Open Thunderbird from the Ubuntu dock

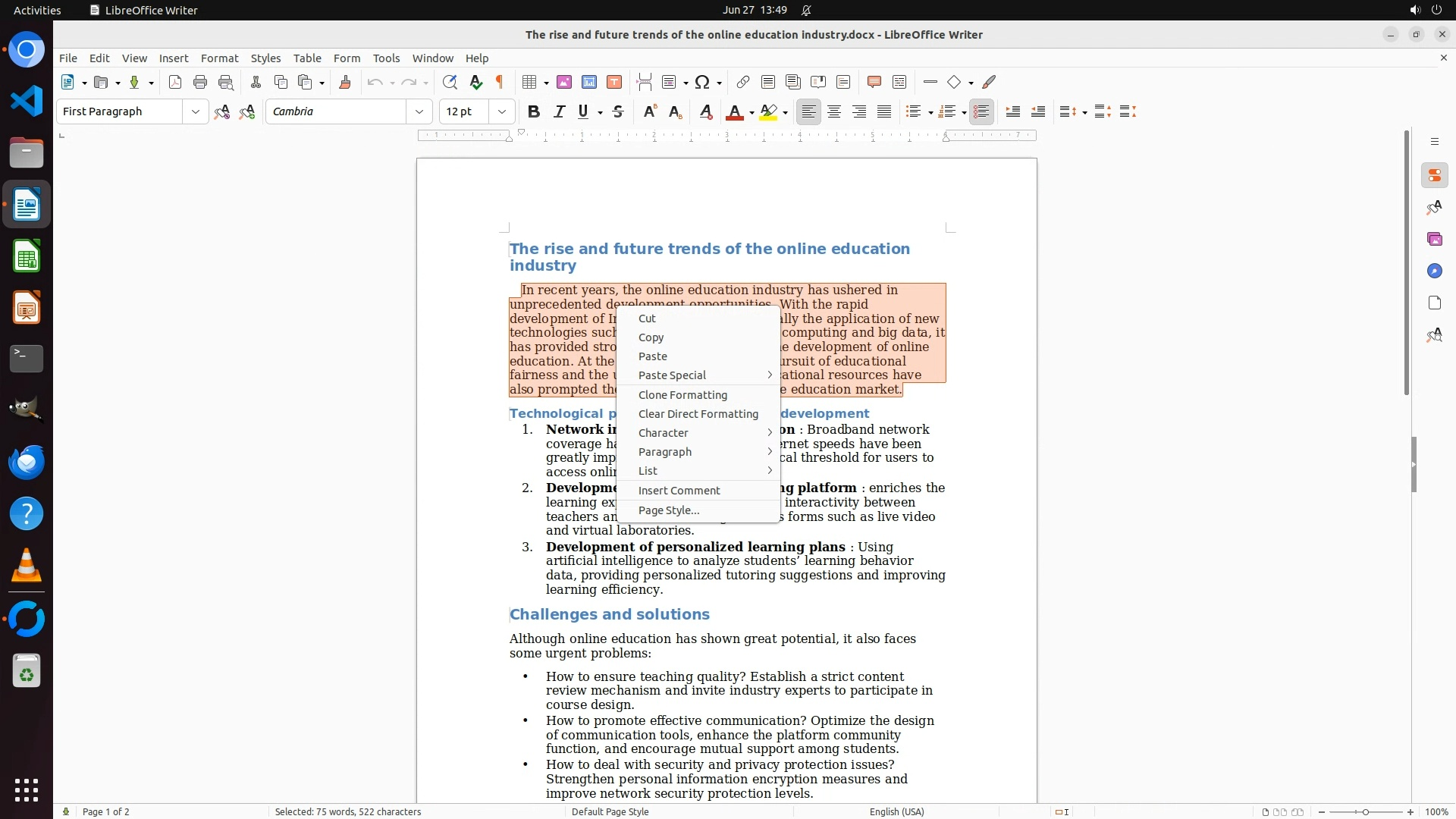tap(27, 463)
